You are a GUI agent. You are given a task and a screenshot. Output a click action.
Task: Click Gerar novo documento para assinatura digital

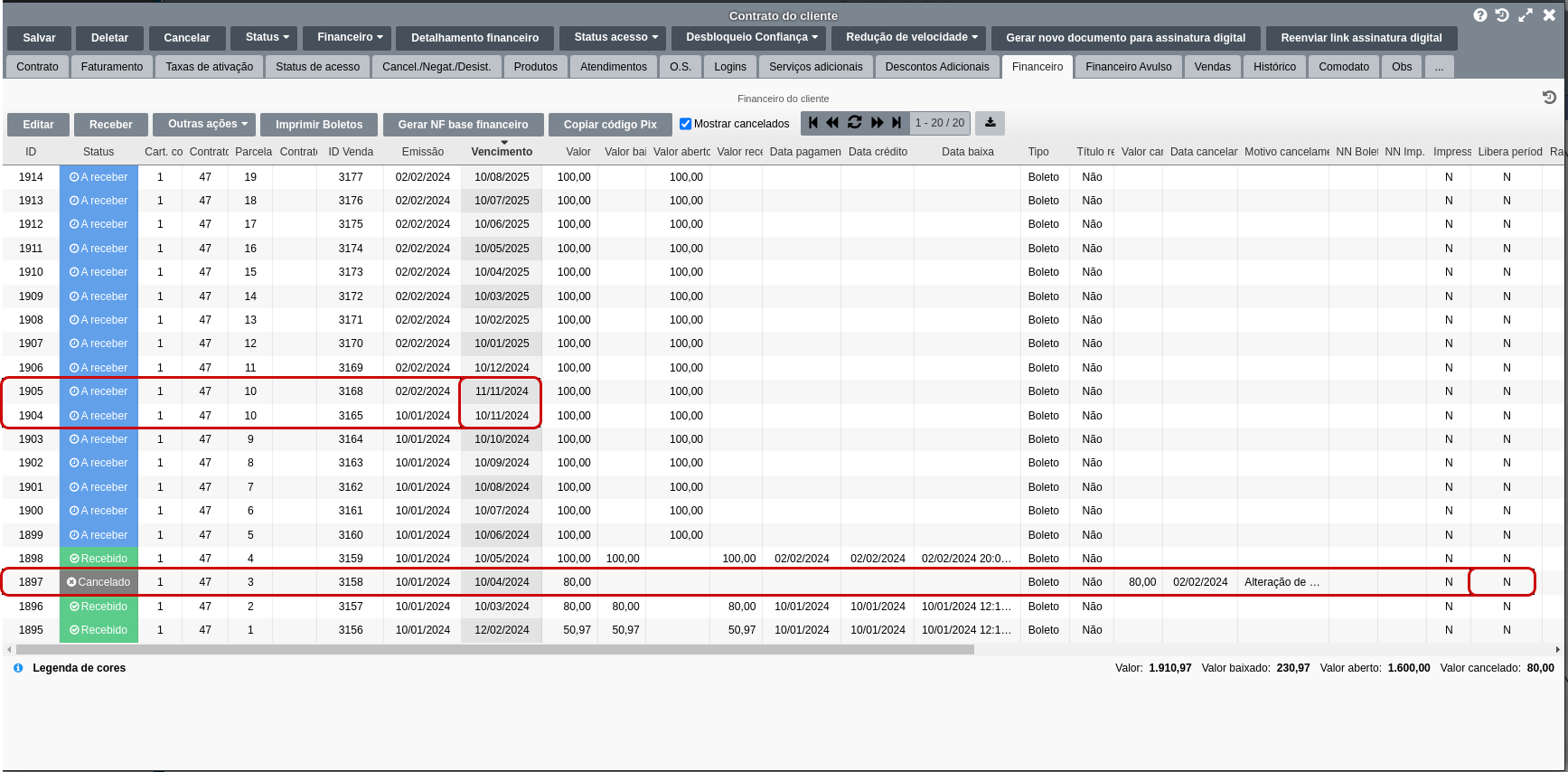click(x=1125, y=37)
